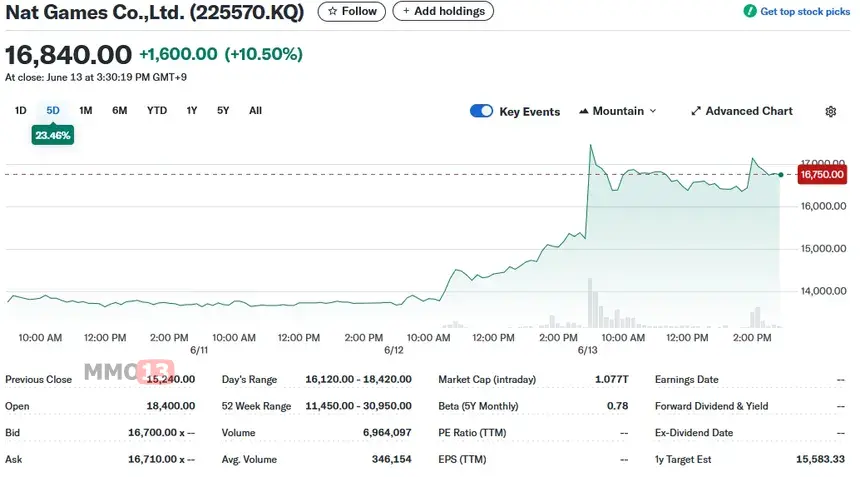
Task: Open the Advanced Chart view
Action: [742, 111]
